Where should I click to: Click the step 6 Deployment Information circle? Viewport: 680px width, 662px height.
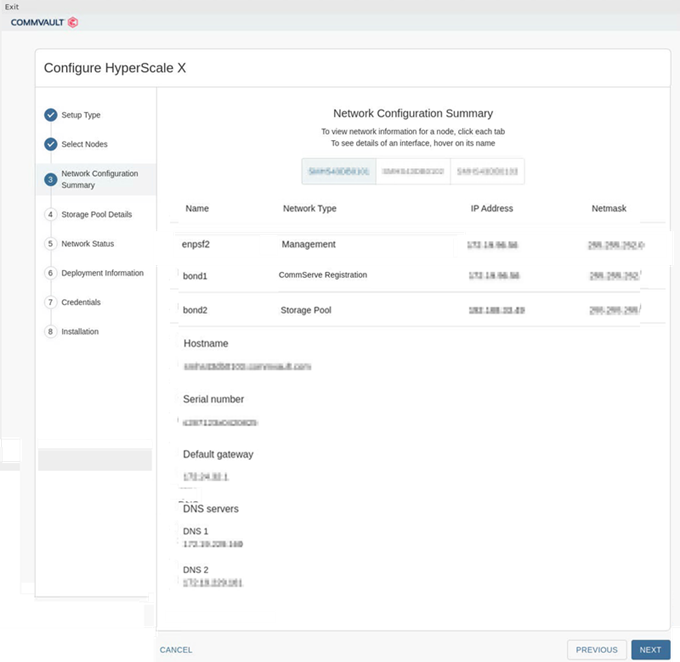pyautogui.click(x=50, y=273)
